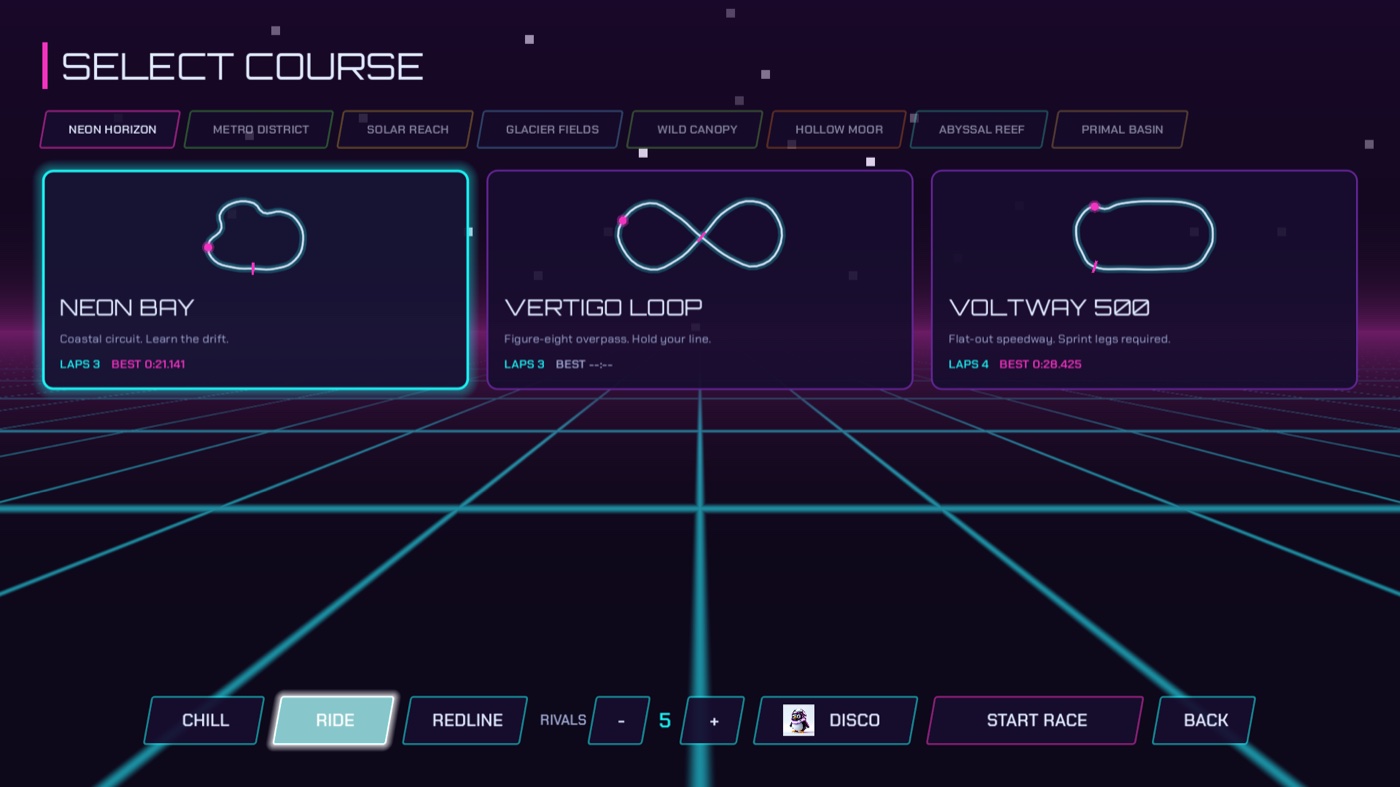This screenshot has width=1400, height=787.
Task: Choose the Neon Bay course card
Action: point(255,279)
